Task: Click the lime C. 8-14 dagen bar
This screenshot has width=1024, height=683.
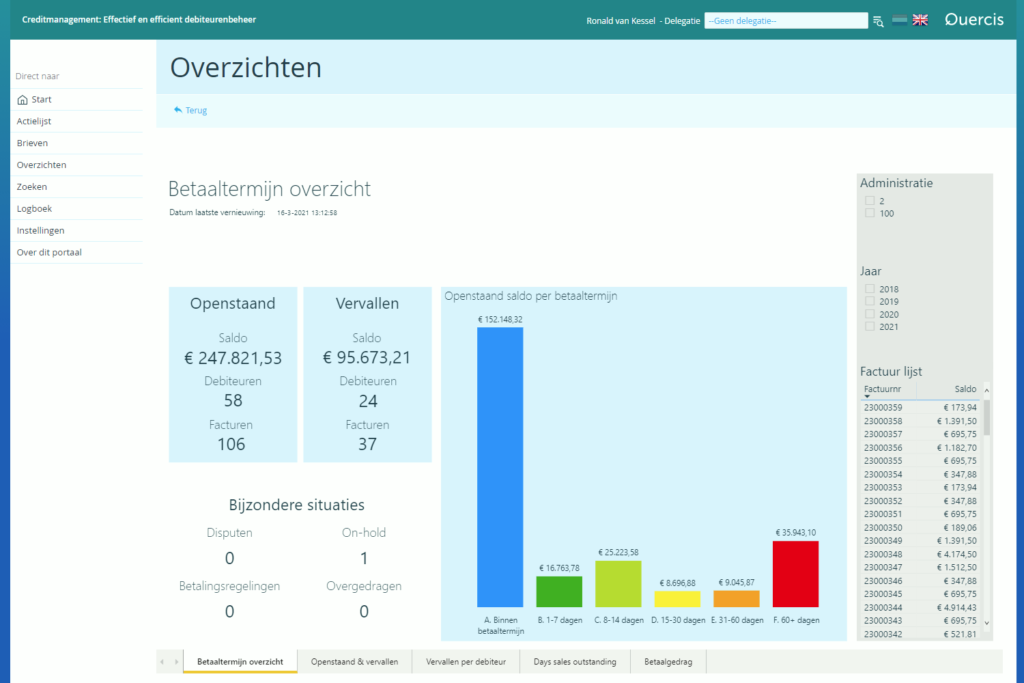Action: [x=618, y=584]
